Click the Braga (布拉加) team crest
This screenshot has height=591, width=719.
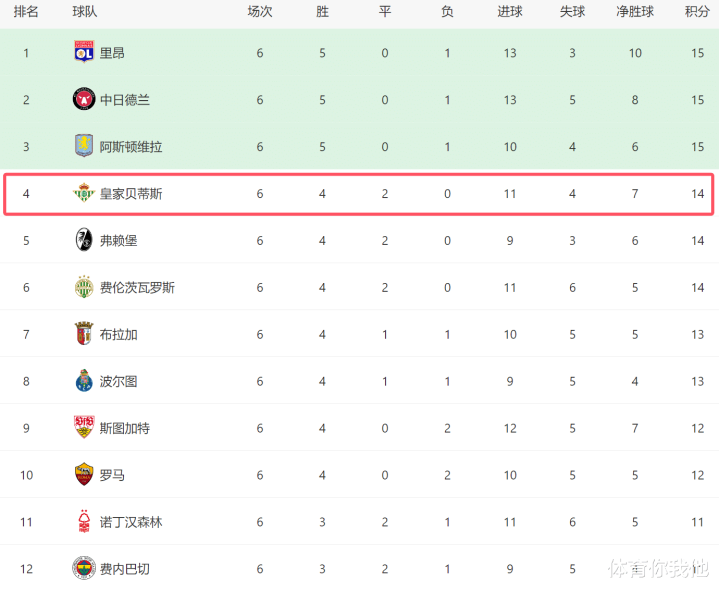point(84,334)
